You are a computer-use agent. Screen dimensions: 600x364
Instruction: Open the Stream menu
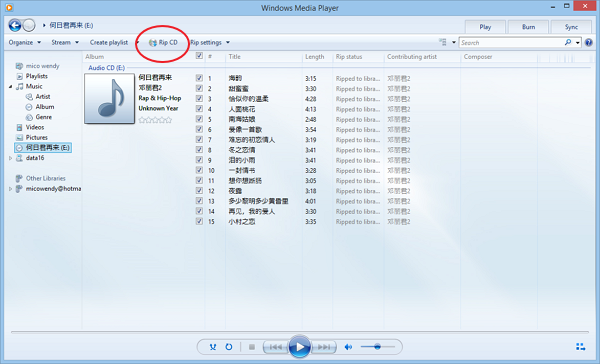pyautogui.click(x=65, y=42)
